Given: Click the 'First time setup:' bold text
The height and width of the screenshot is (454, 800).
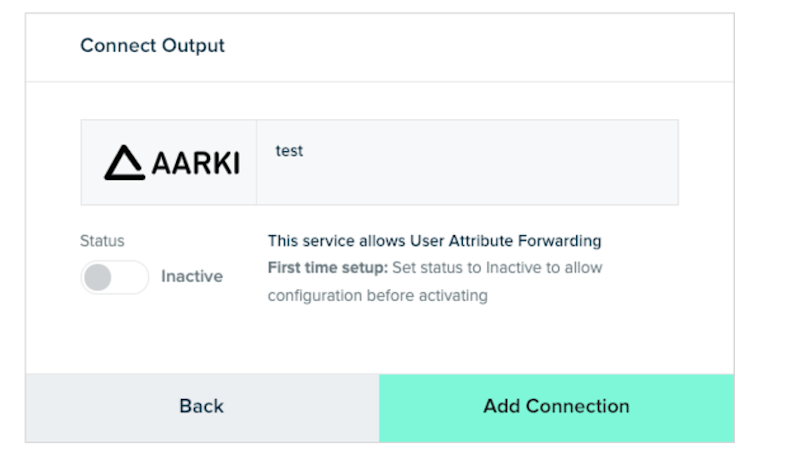Looking at the screenshot, I should coord(328,268).
